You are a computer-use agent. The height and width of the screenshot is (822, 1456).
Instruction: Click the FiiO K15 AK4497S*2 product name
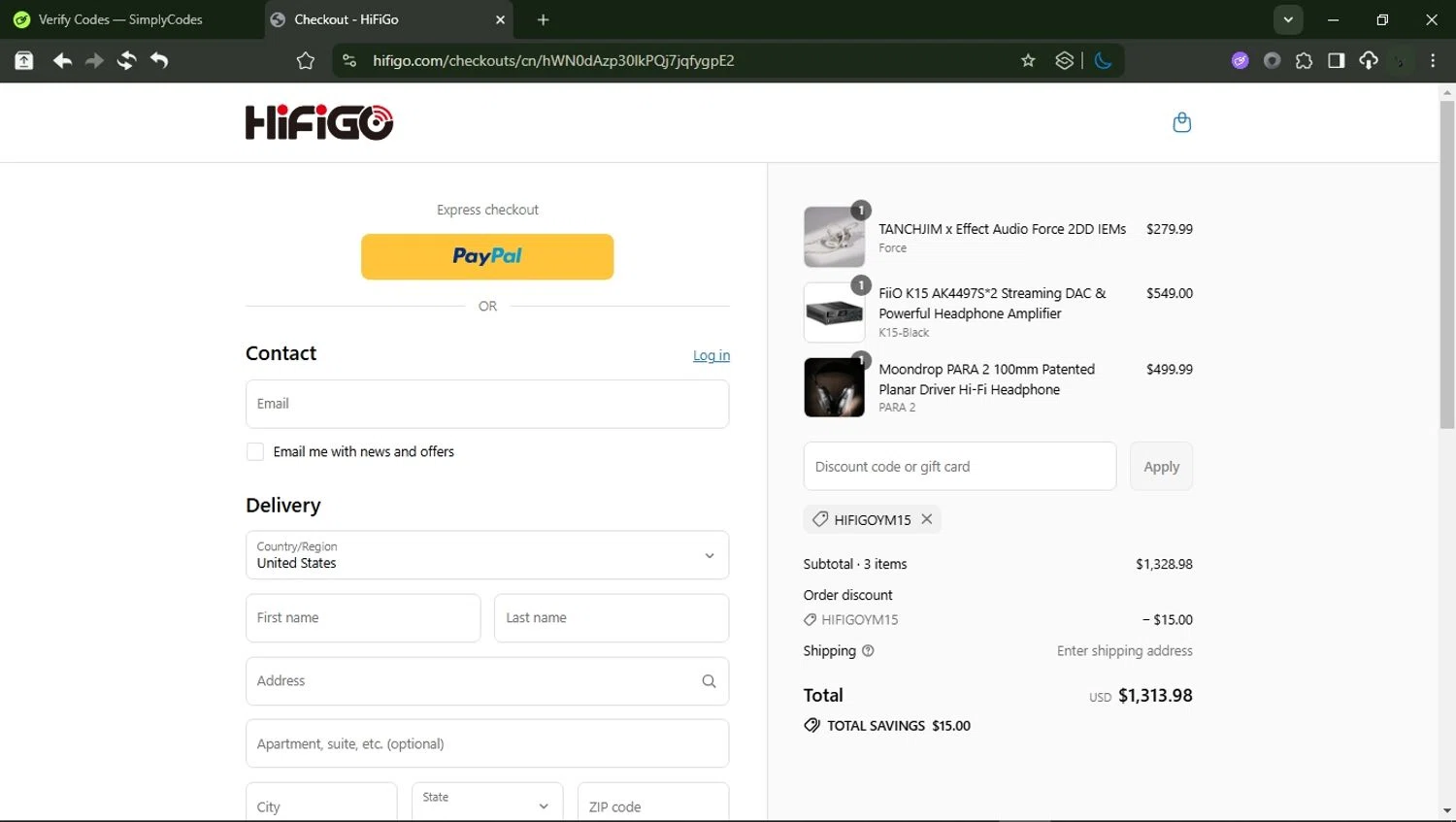pos(992,303)
